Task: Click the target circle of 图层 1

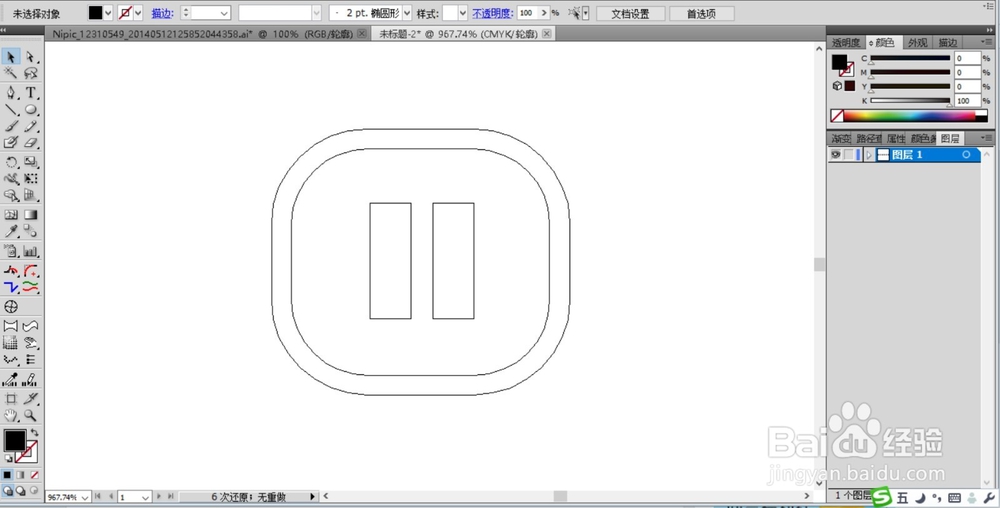Action: (966, 155)
